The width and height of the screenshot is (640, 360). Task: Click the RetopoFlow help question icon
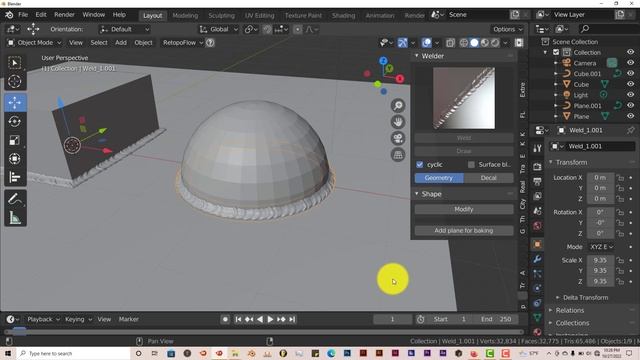click(210, 42)
